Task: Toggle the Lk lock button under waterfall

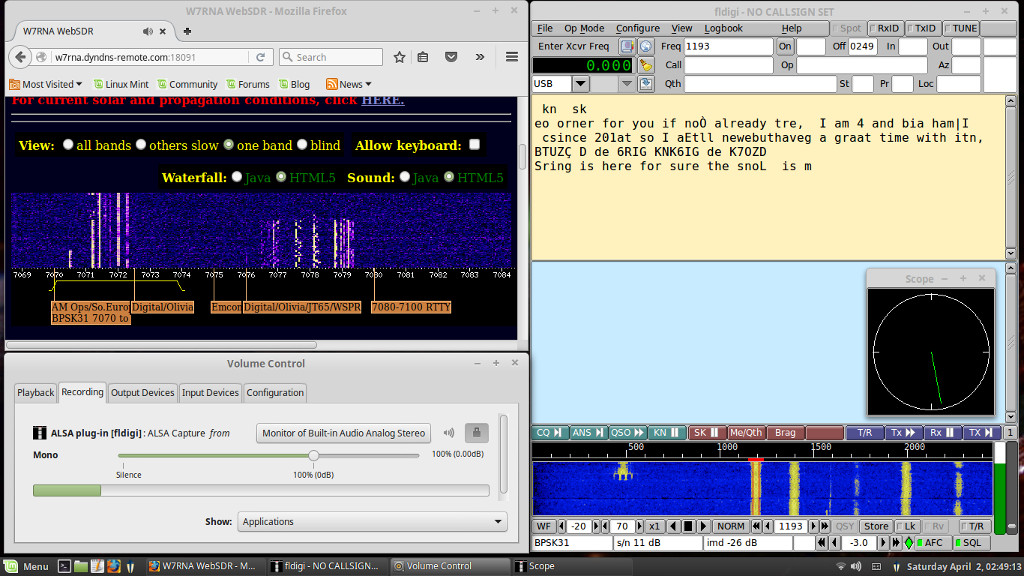Action: [x=906, y=526]
